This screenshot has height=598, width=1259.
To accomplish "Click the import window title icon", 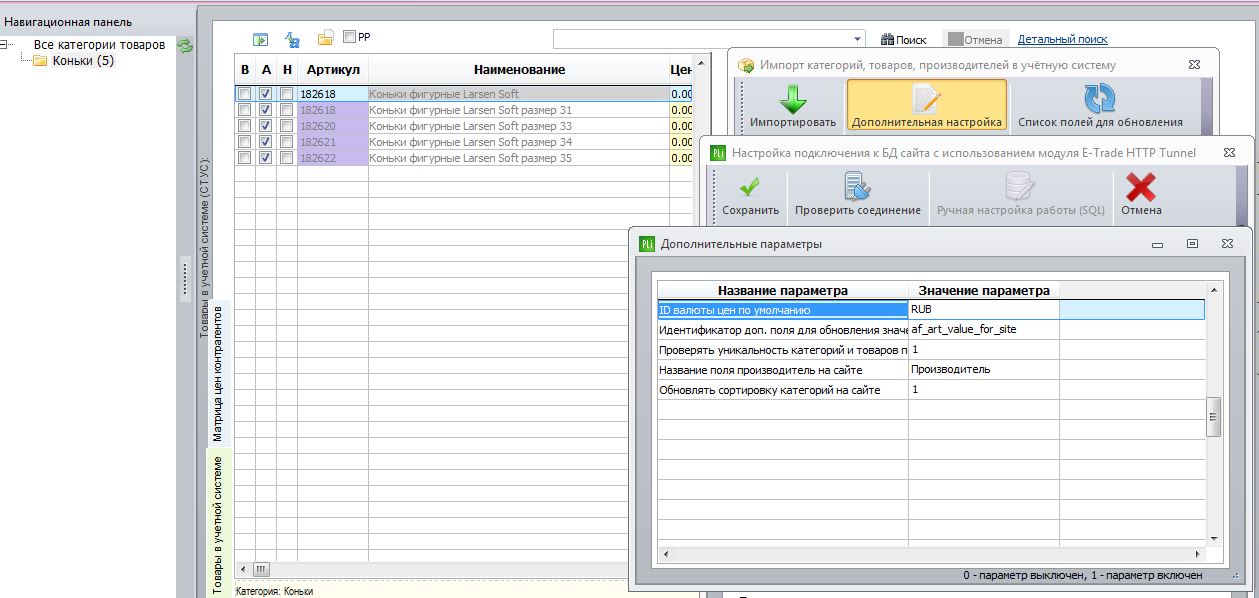I will click(x=745, y=65).
